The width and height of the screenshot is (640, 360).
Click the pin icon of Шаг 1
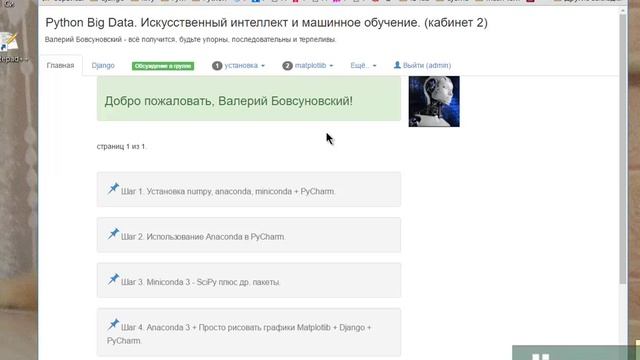click(113, 189)
